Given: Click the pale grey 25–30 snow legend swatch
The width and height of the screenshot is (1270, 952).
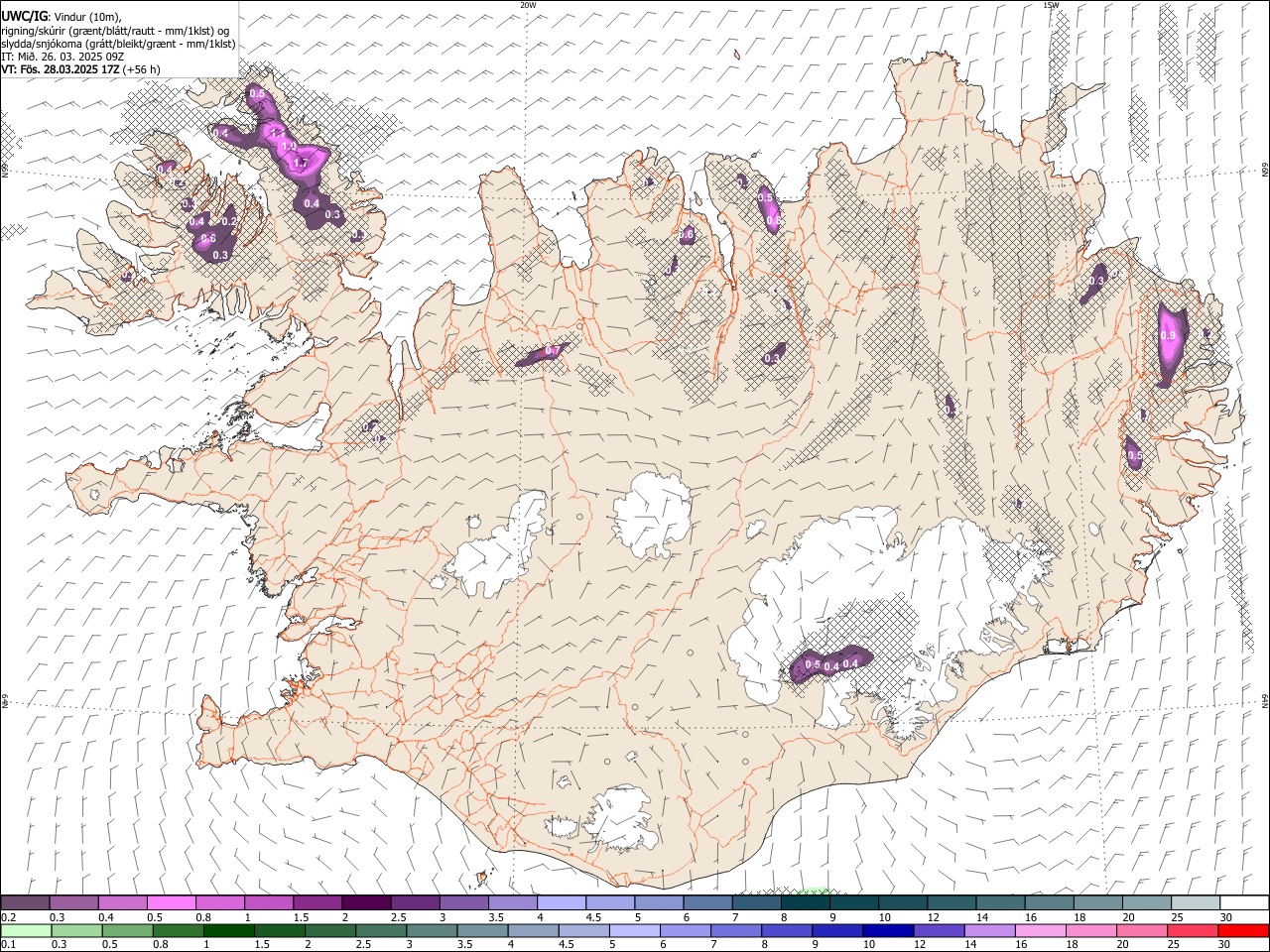Looking at the screenshot, I should 1196,903.
